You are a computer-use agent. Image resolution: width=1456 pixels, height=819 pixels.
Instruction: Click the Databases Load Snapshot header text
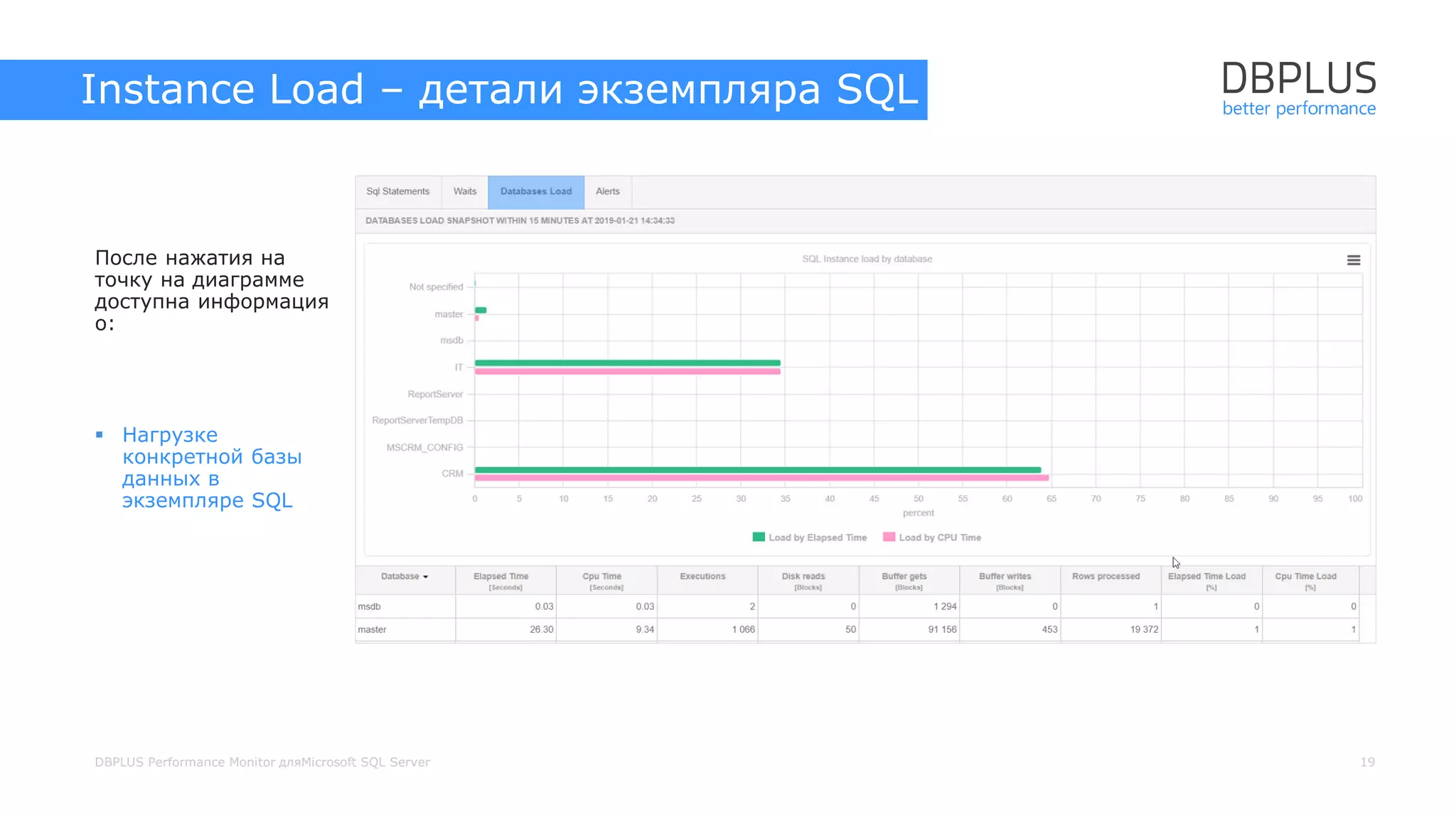(x=520, y=220)
